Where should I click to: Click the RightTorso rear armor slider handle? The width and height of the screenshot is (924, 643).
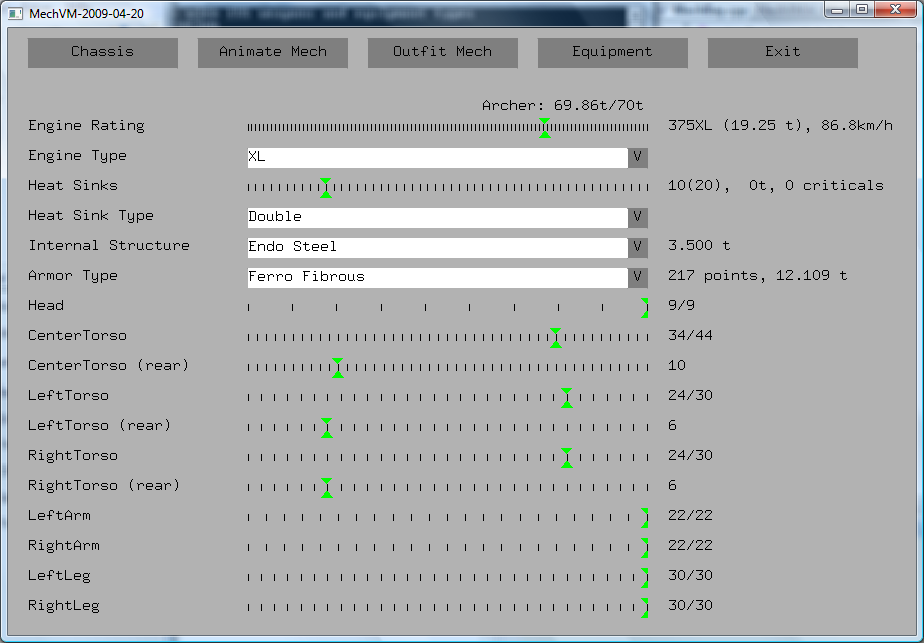point(326,487)
